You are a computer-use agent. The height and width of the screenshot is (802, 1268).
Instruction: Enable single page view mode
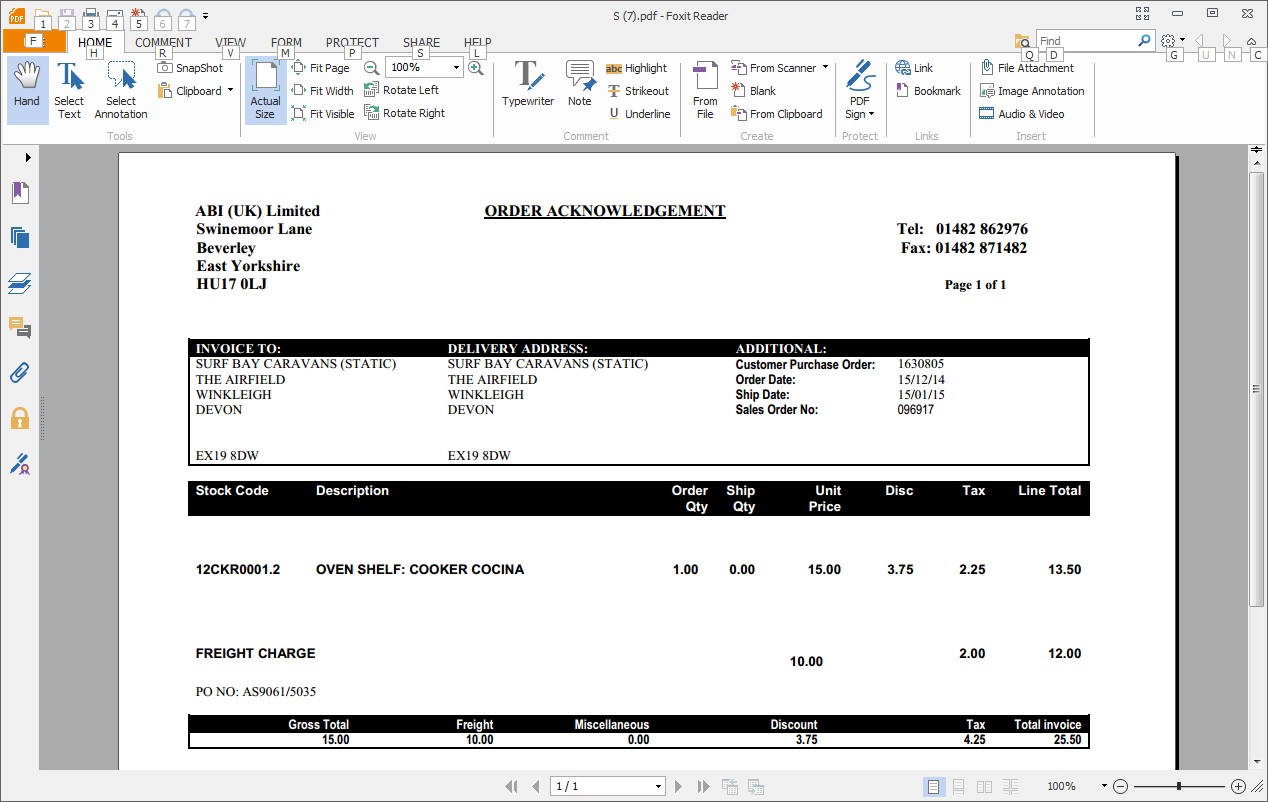click(933, 787)
